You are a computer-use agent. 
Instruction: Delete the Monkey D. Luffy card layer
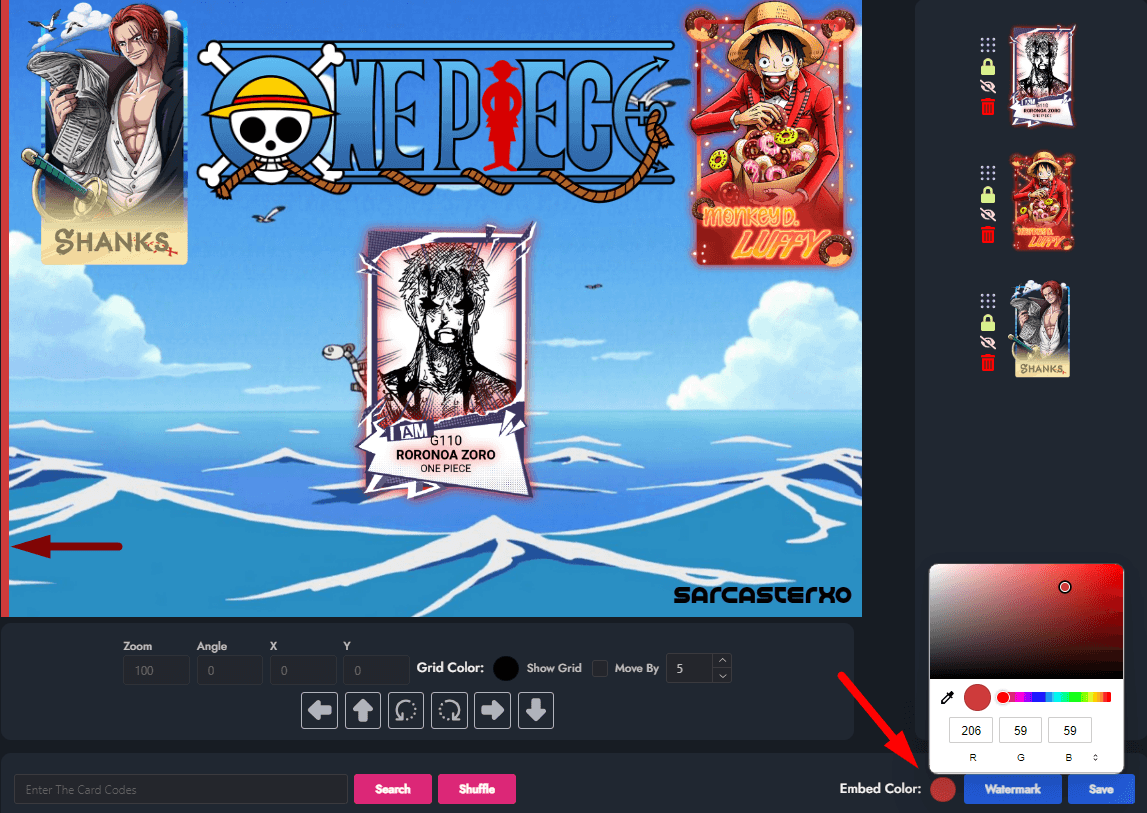[988, 234]
